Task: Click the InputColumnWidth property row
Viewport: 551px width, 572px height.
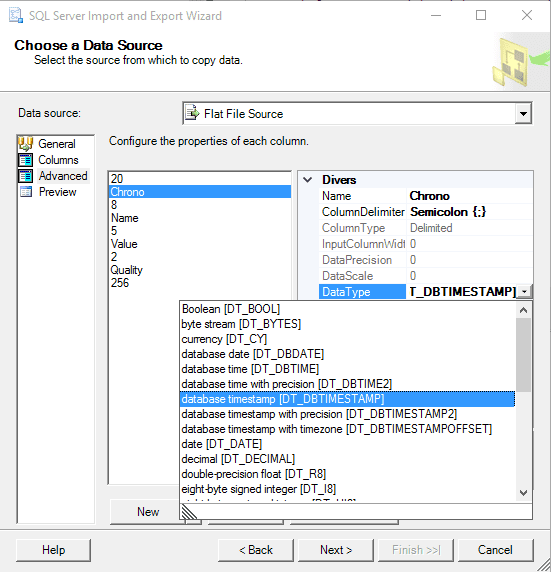Action: pos(425,244)
